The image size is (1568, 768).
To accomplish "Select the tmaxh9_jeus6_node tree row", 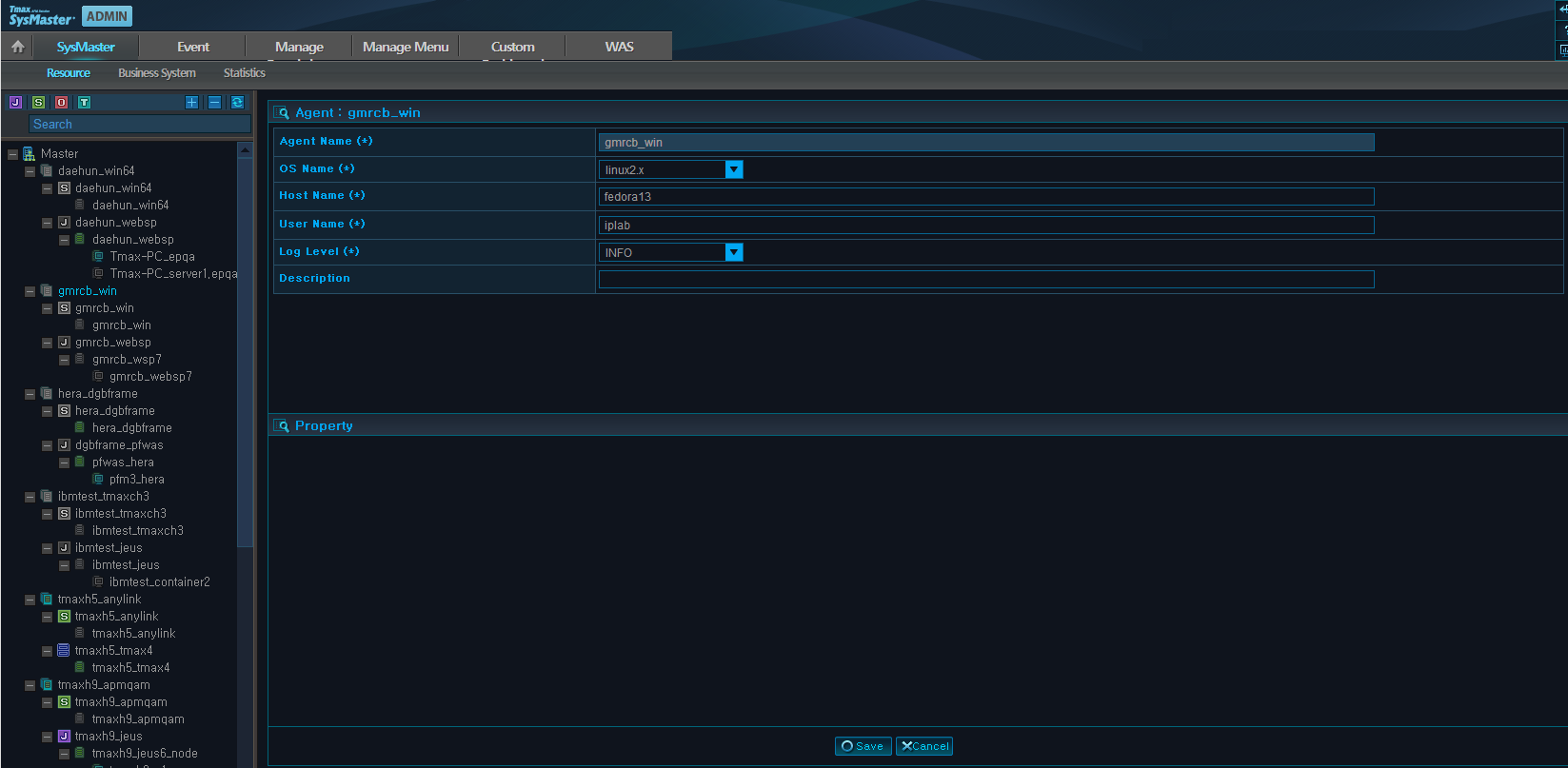I will point(145,754).
